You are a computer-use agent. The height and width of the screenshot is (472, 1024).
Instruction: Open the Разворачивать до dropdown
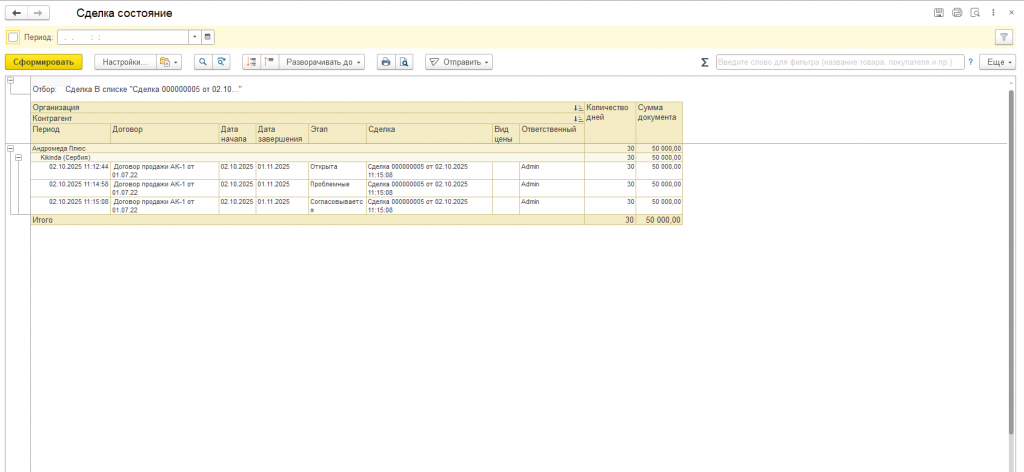coord(323,62)
